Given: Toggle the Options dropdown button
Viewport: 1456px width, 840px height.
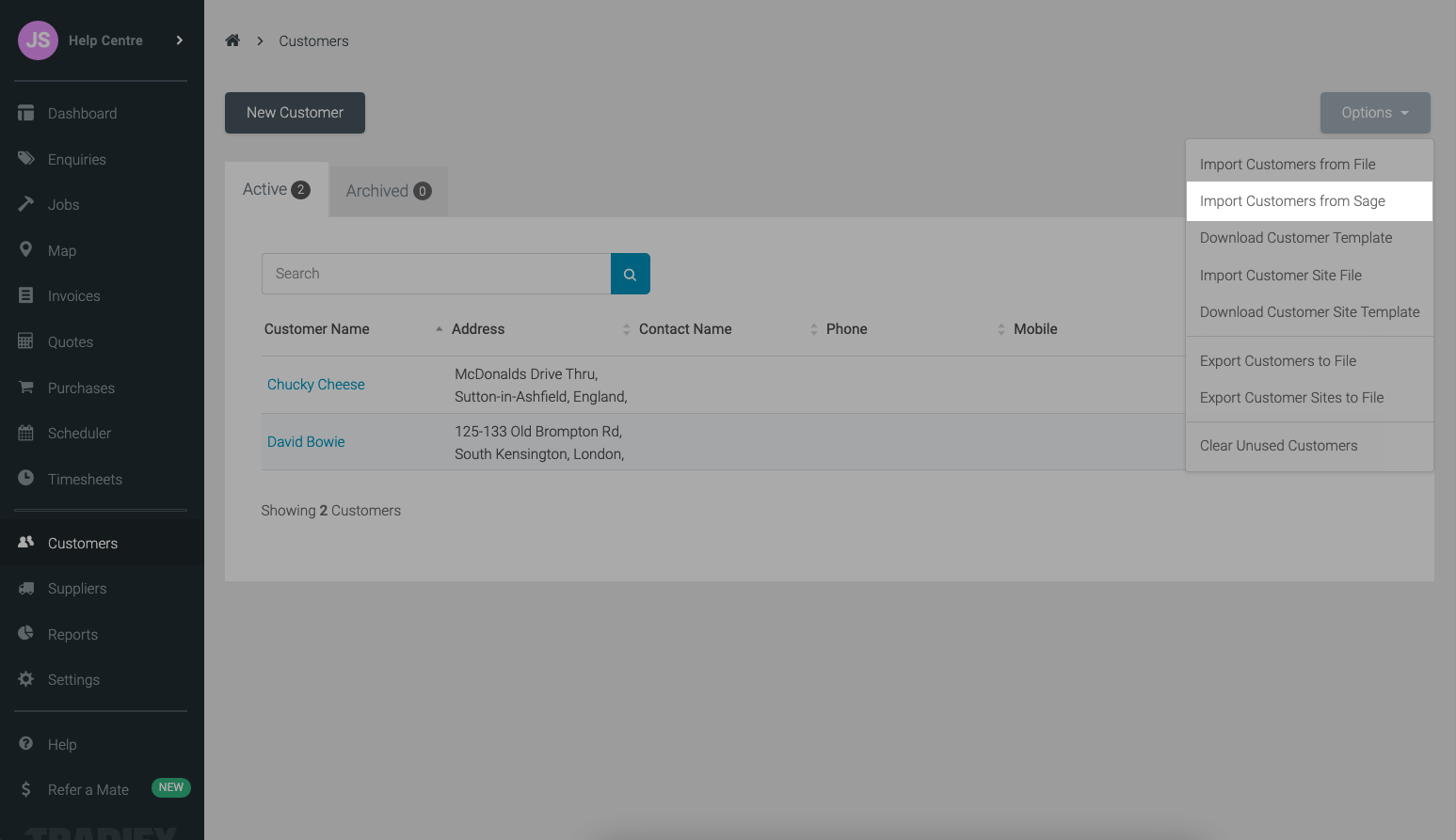Looking at the screenshot, I should 1375,113.
